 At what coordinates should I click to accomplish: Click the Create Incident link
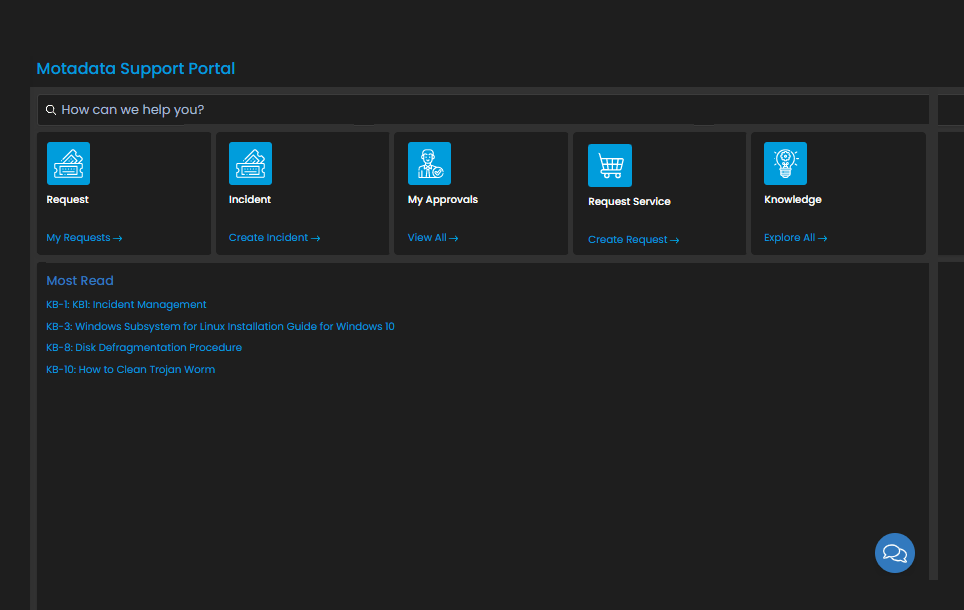[274, 237]
